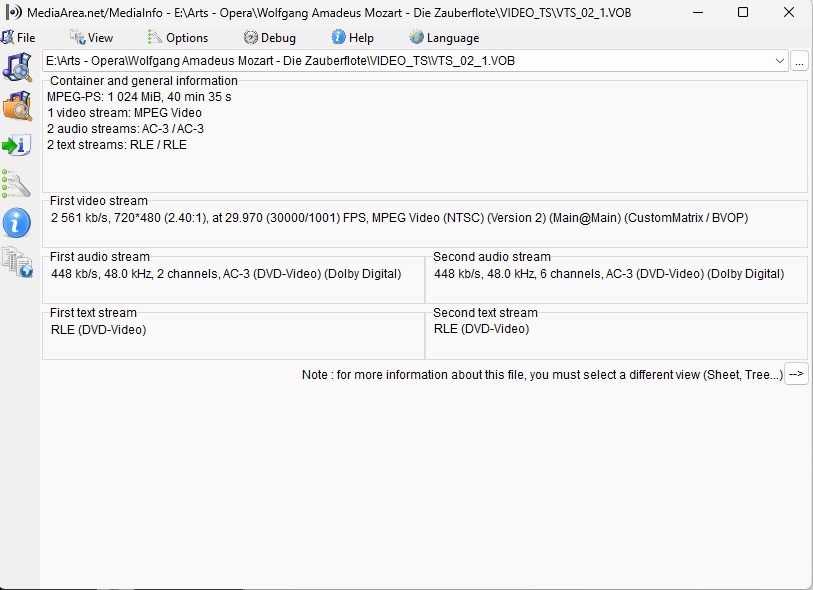This screenshot has width=813, height=590.
Task: Open the Help menu
Action: (x=353, y=37)
